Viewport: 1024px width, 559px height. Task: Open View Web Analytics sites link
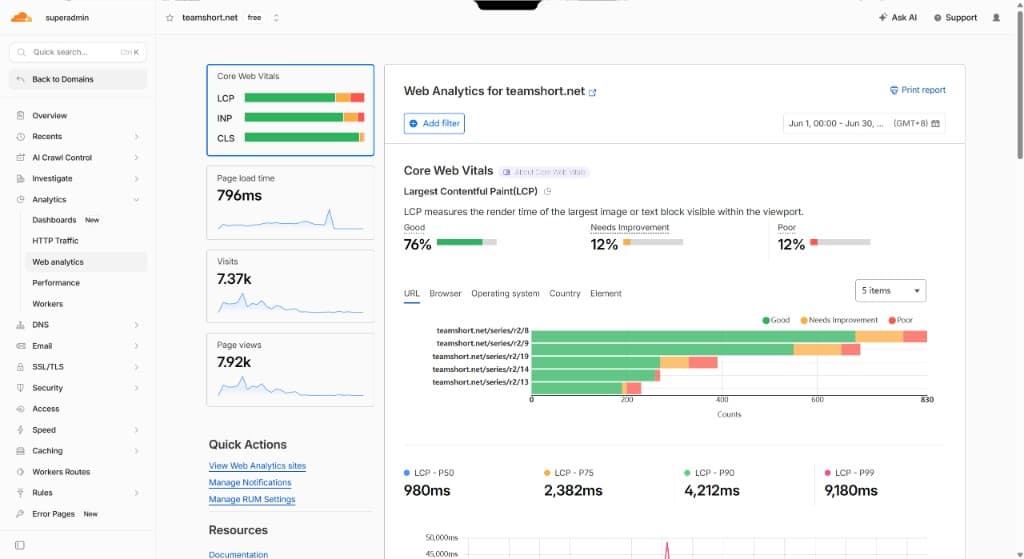[x=257, y=466]
